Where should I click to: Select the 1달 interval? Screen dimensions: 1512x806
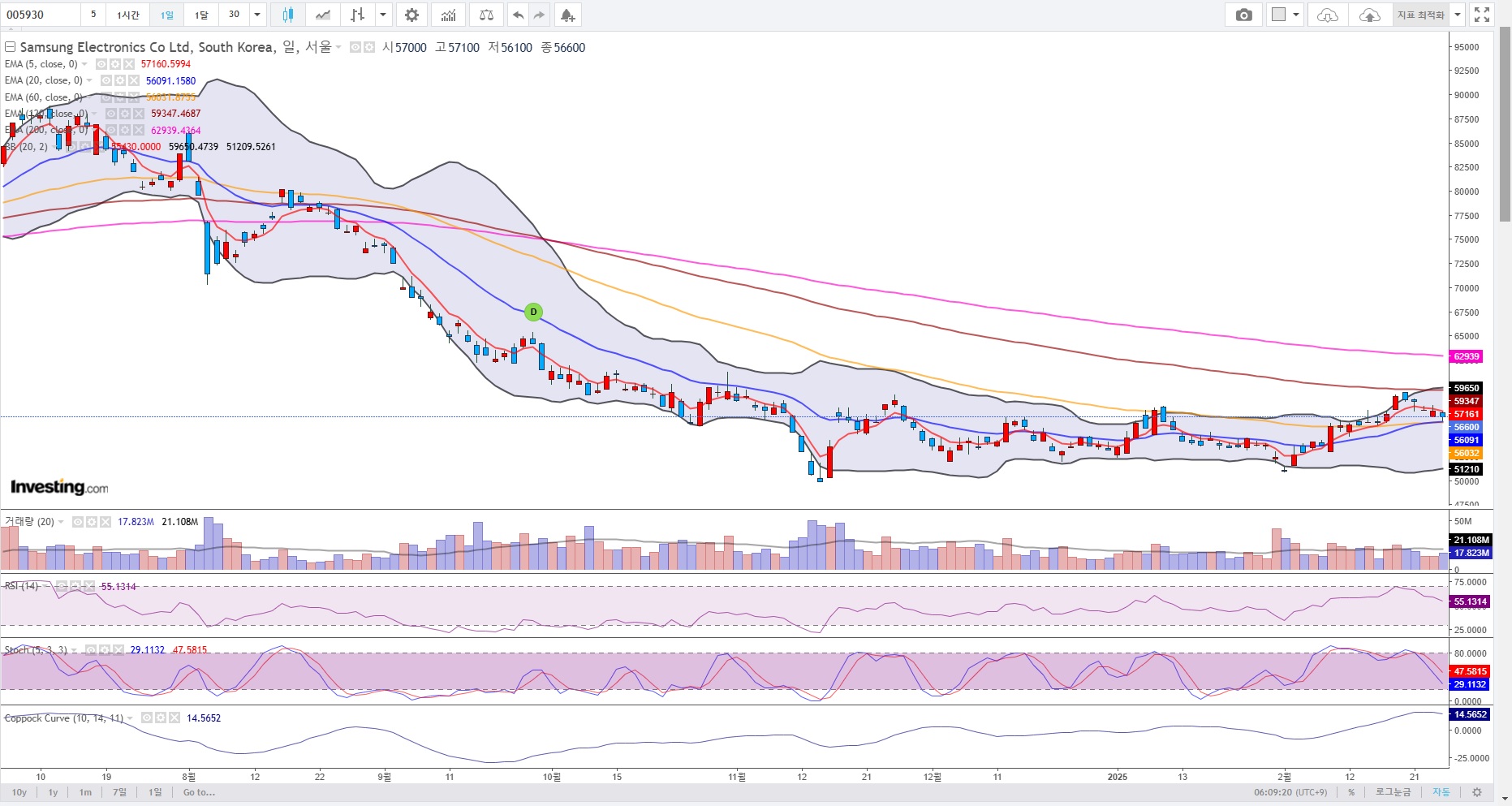point(201,15)
